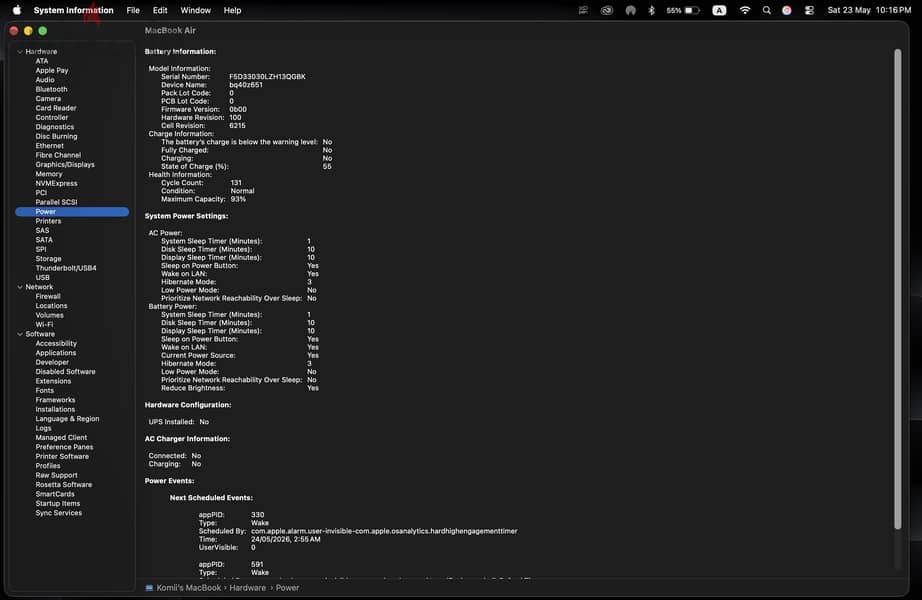
Task: Click serial number F5D33030LZH13QGBK
Action: click(268, 76)
